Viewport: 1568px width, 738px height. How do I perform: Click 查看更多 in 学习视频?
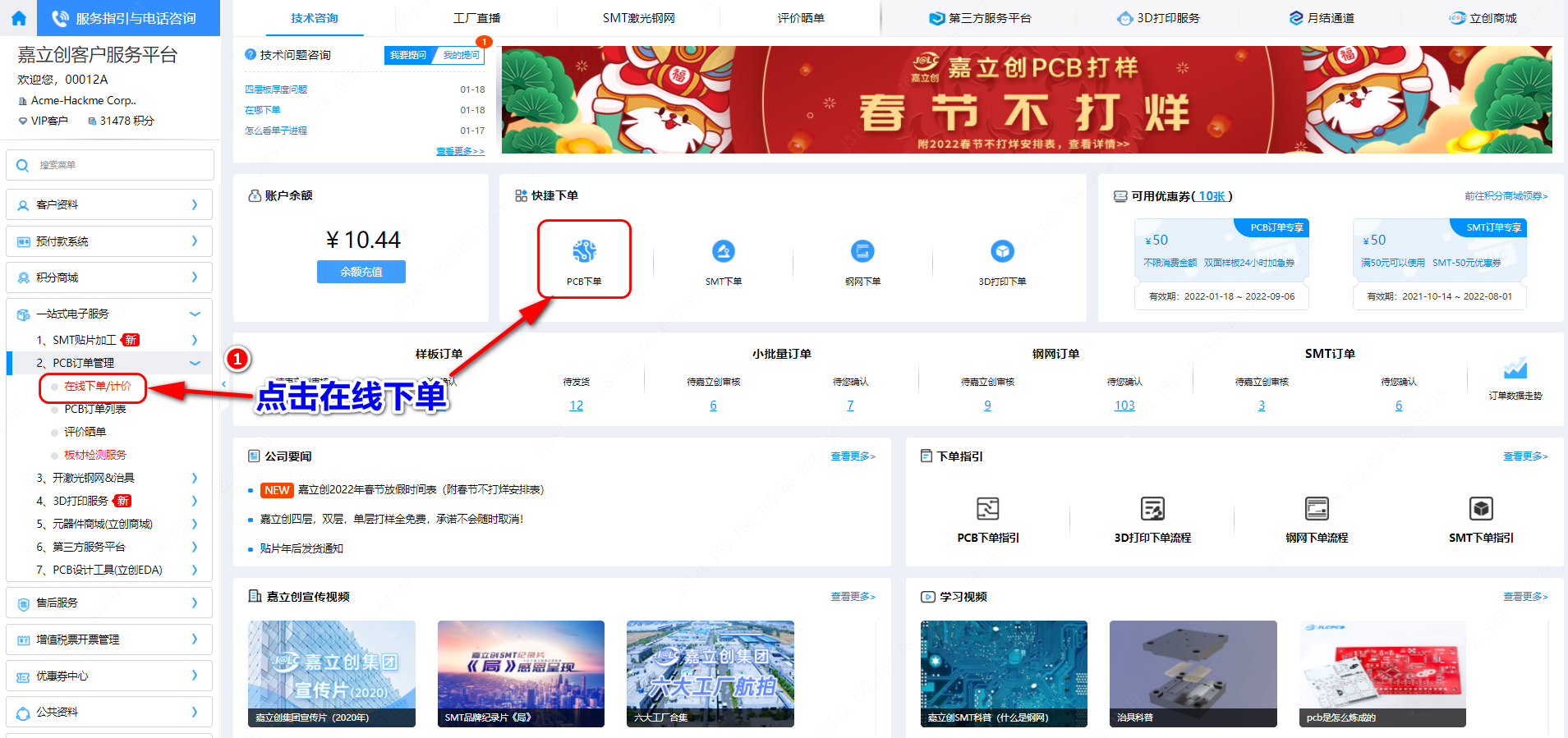click(1525, 597)
